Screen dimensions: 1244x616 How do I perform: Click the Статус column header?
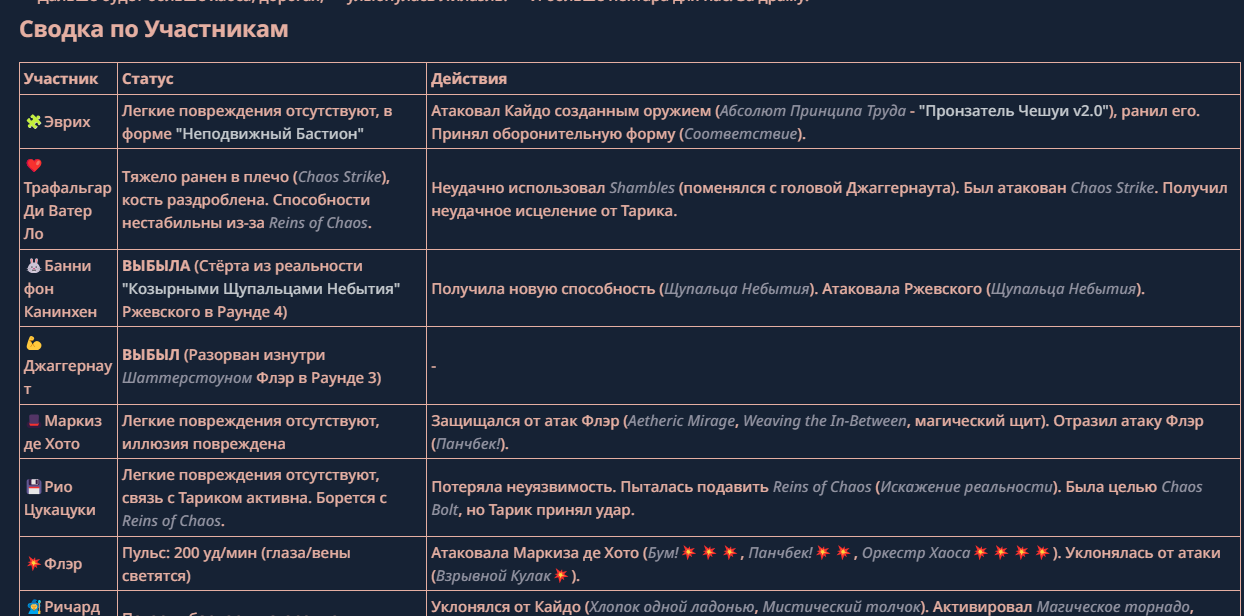[148, 78]
